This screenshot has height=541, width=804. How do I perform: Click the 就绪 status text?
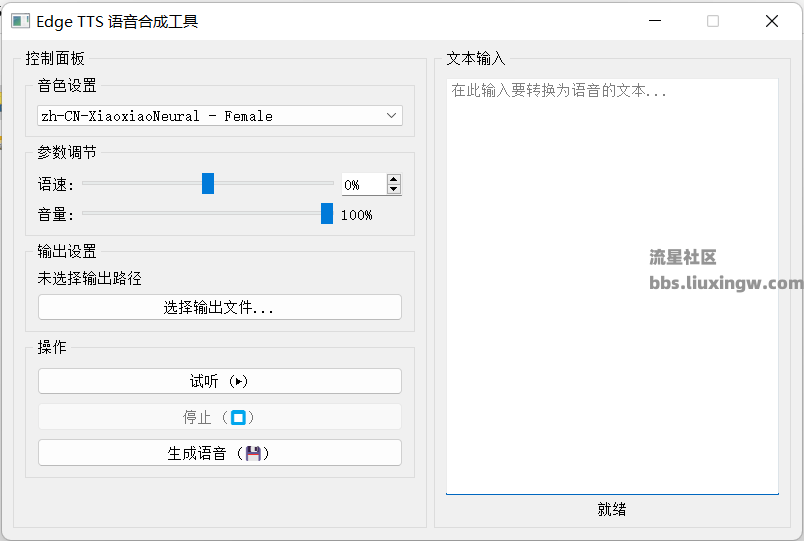click(x=612, y=509)
